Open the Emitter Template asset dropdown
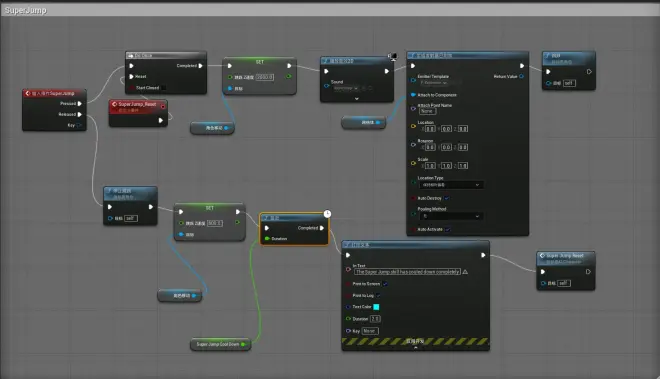 tap(434, 83)
